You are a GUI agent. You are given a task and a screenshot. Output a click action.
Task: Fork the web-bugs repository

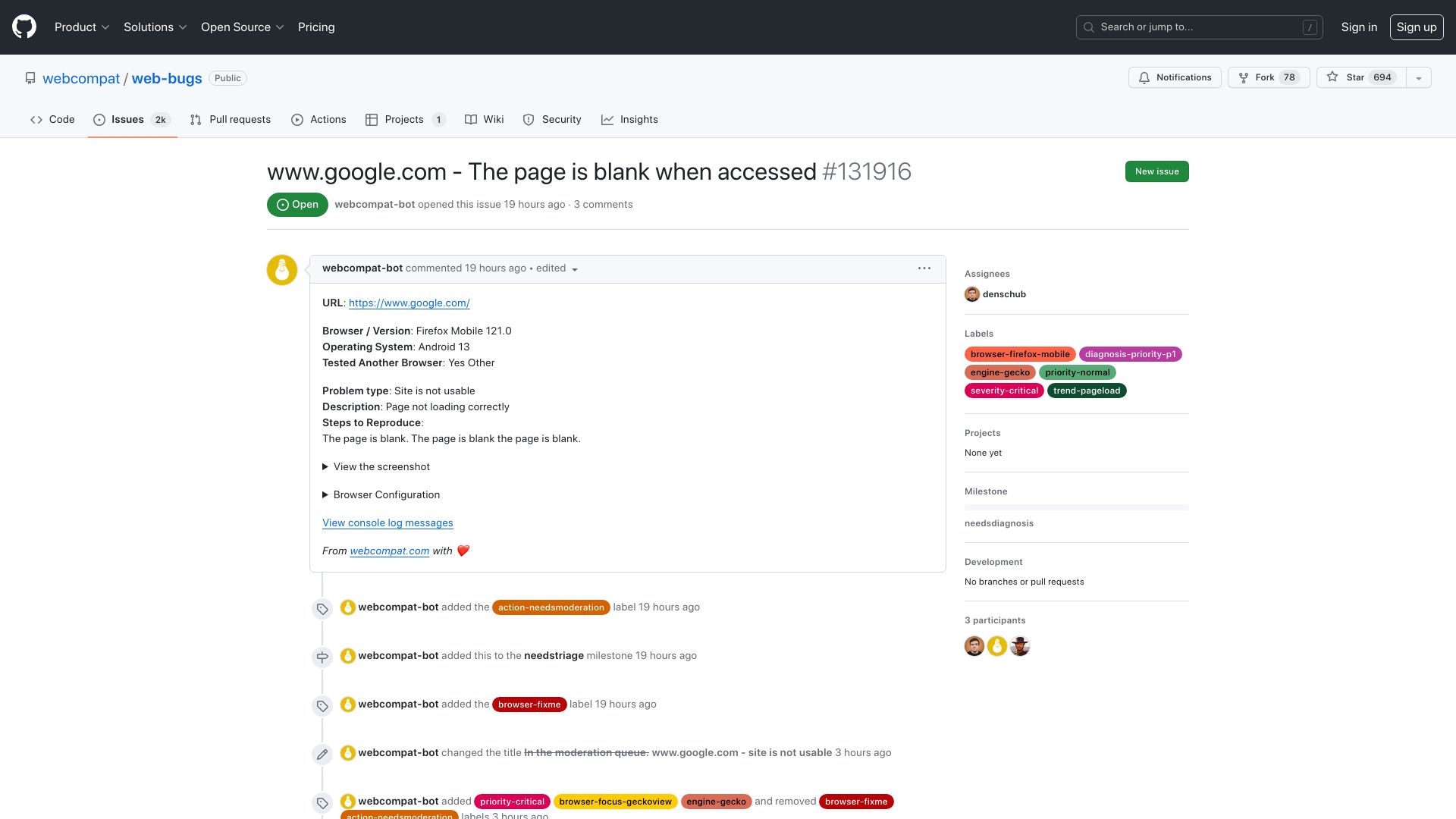(1269, 77)
